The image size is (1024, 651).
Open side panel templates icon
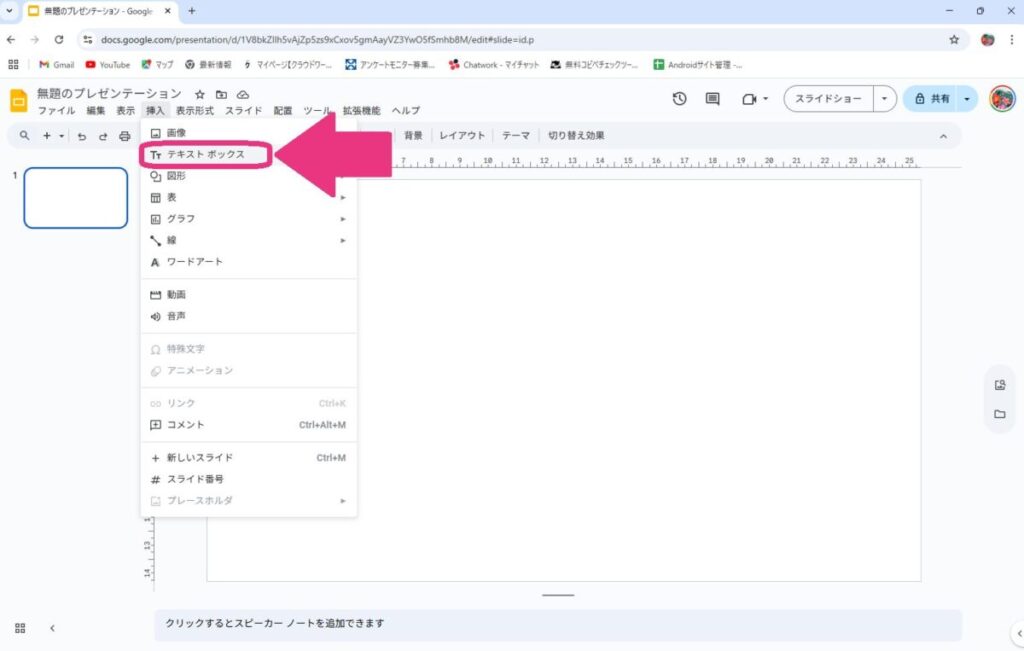1000,385
